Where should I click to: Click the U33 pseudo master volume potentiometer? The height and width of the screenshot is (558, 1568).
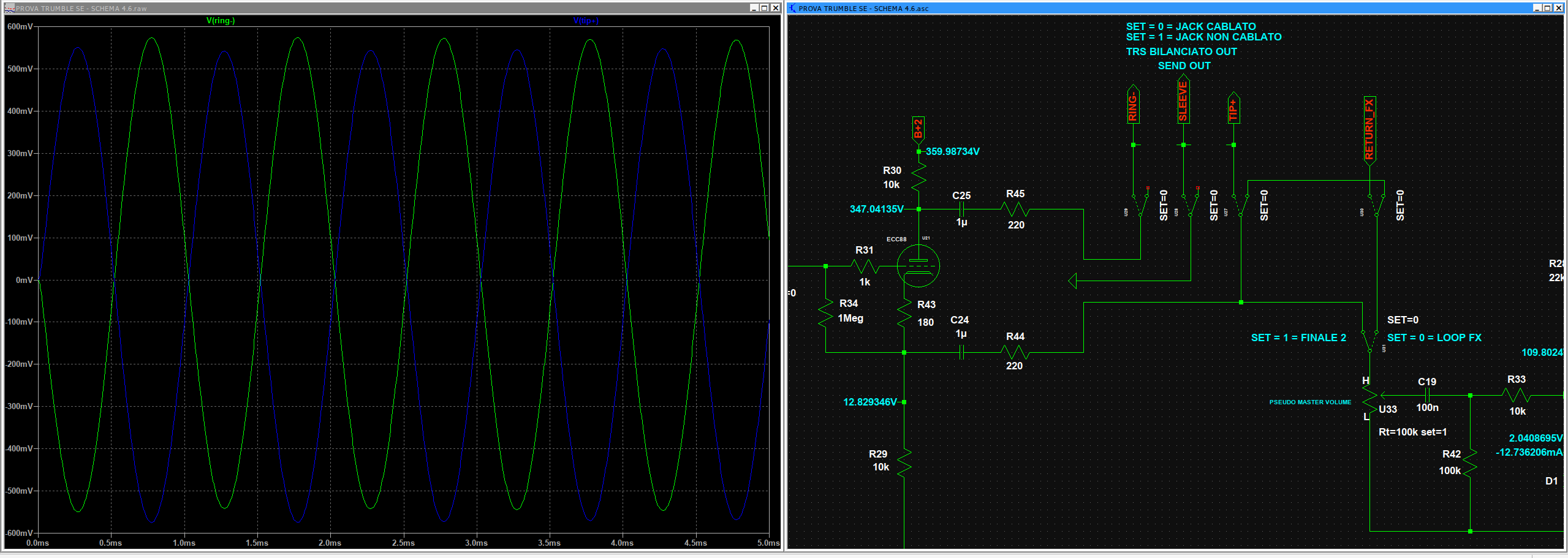[x=1369, y=399]
